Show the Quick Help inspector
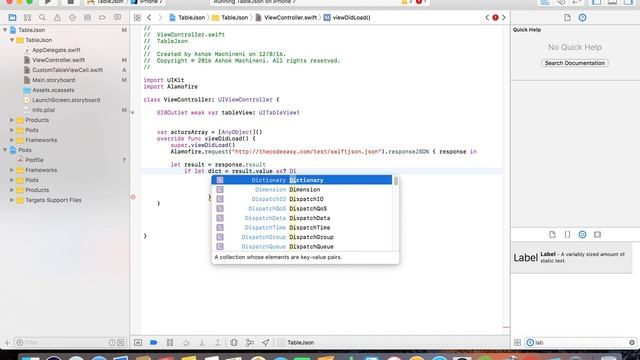640x360 pixels. [582, 18]
